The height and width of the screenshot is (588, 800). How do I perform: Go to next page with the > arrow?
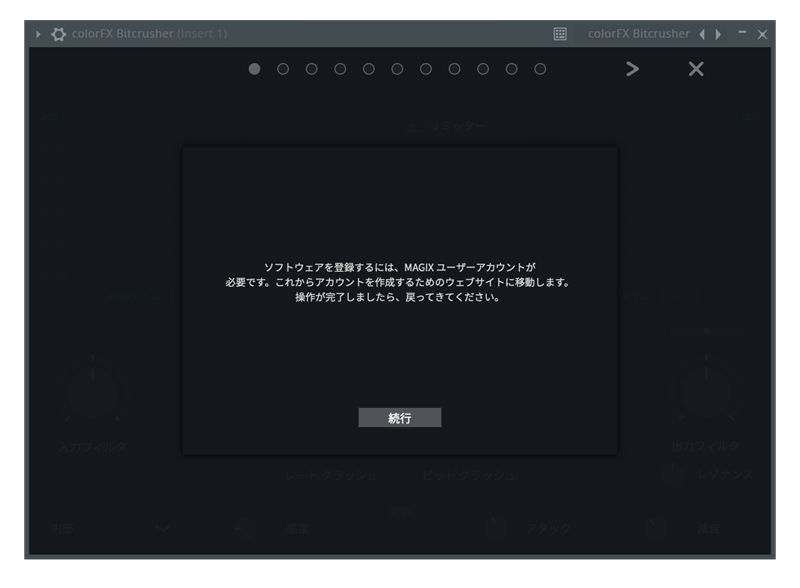coord(633,69)
